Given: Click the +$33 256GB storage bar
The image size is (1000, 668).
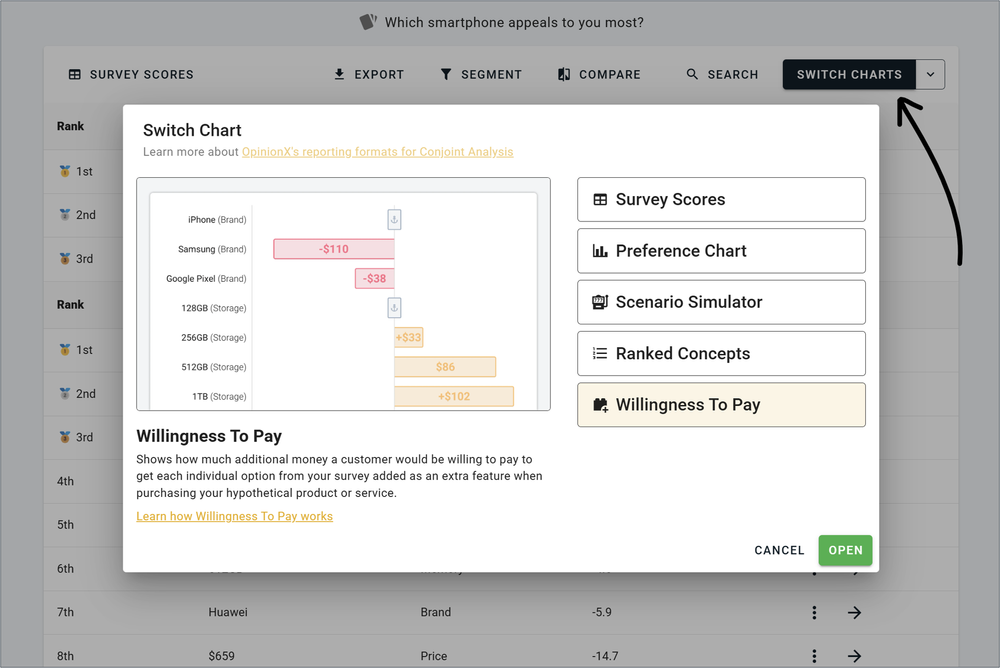Looking at the screenshot, I should coord(409,338).
